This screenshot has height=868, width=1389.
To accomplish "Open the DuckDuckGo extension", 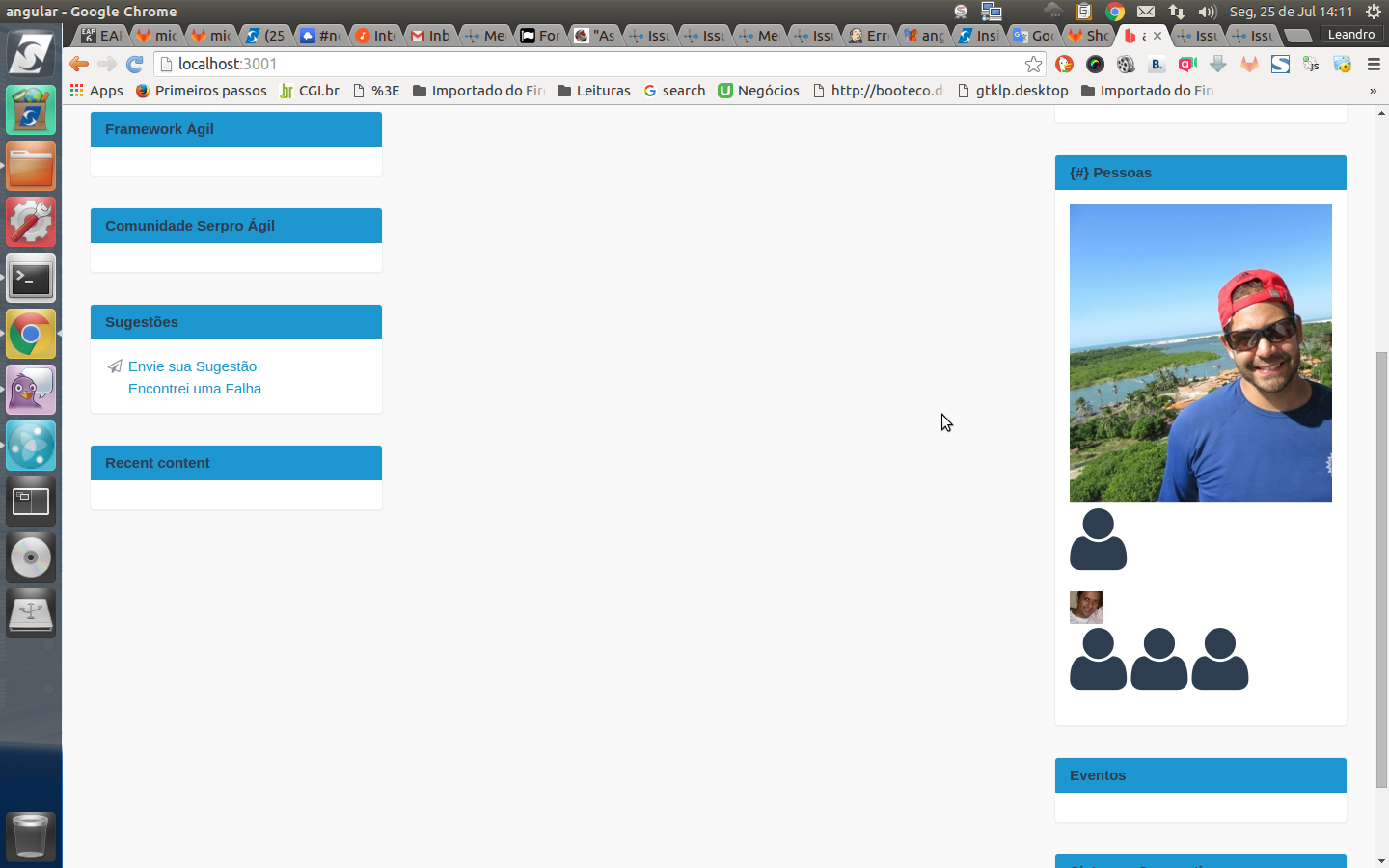I will 1065,64.
